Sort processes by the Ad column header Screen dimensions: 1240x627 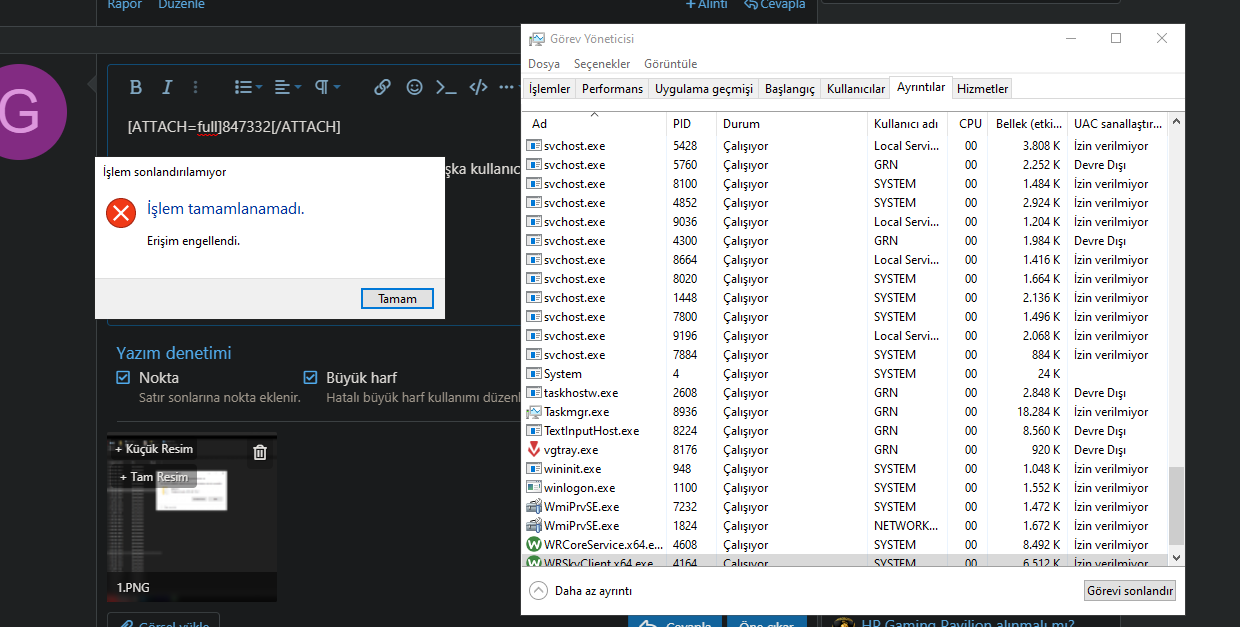point(596,124)
